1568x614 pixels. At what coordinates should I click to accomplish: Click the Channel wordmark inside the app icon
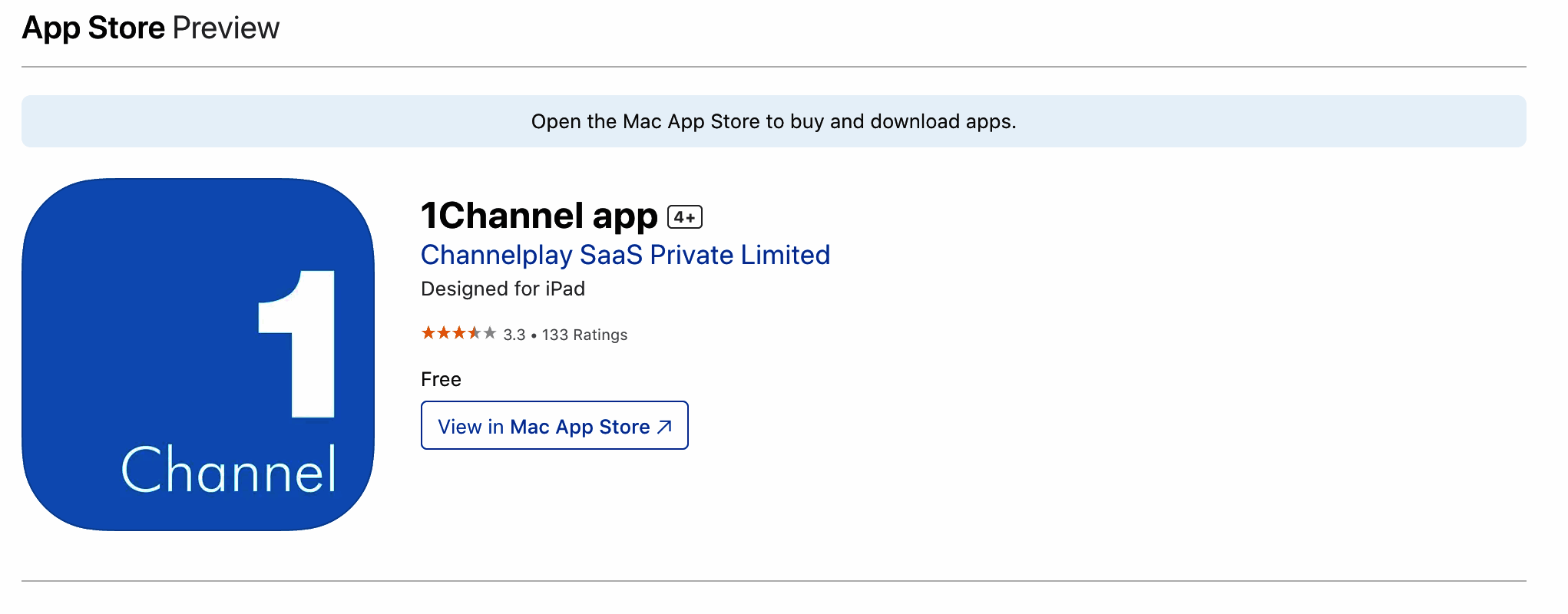tap(229, 470)
